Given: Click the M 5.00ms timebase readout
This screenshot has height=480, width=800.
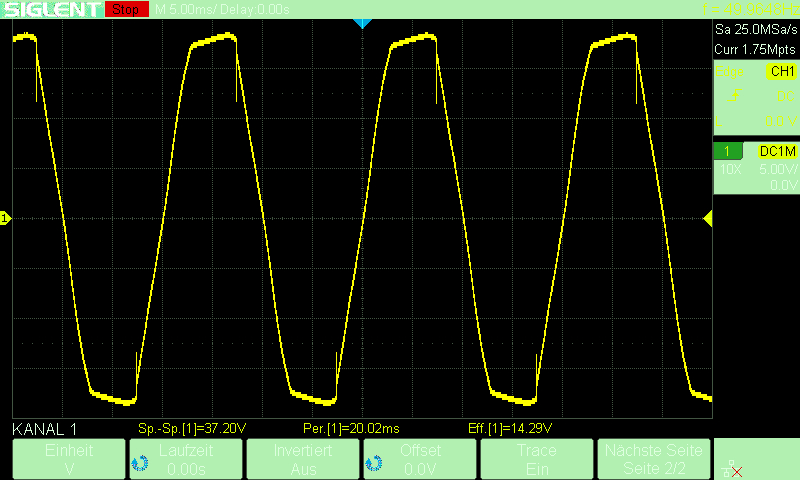Looking at the screenshot, I should pos(186,9).
